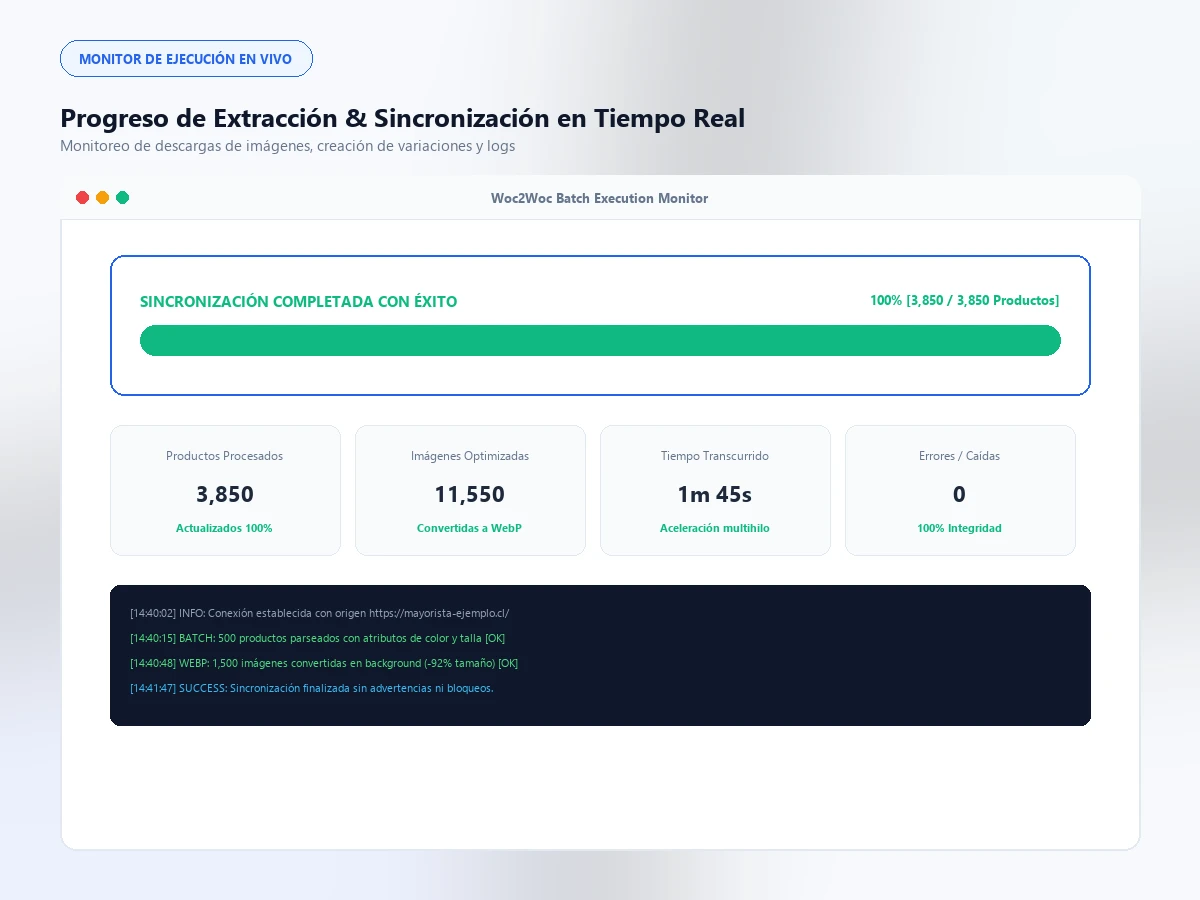This screenshot has width=1200, height=900.
Task: Click the Errores / Caídas label
Action: pyautogui.click(x=960, y=456)
